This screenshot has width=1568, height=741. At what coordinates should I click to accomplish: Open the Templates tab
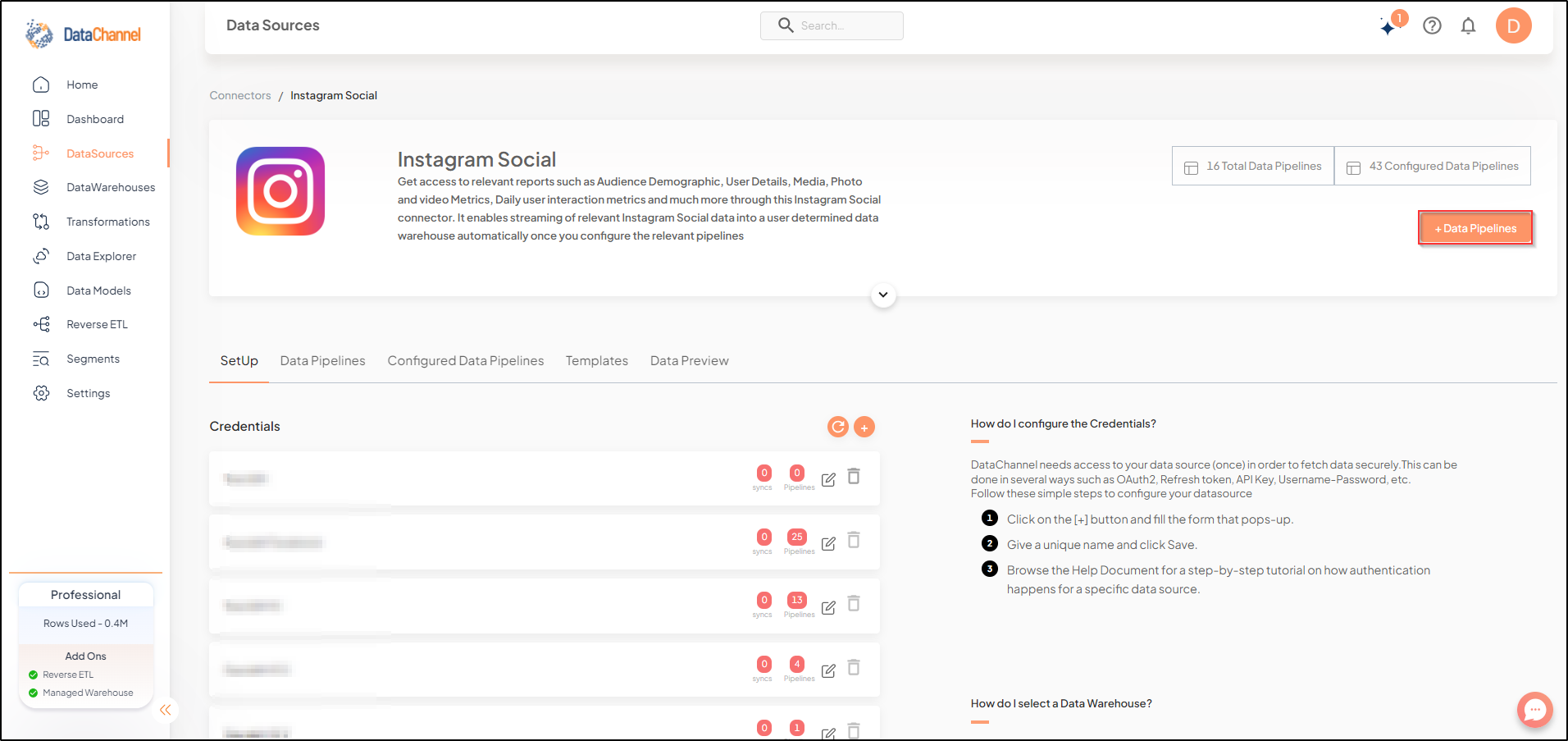[x=597, y=361]
